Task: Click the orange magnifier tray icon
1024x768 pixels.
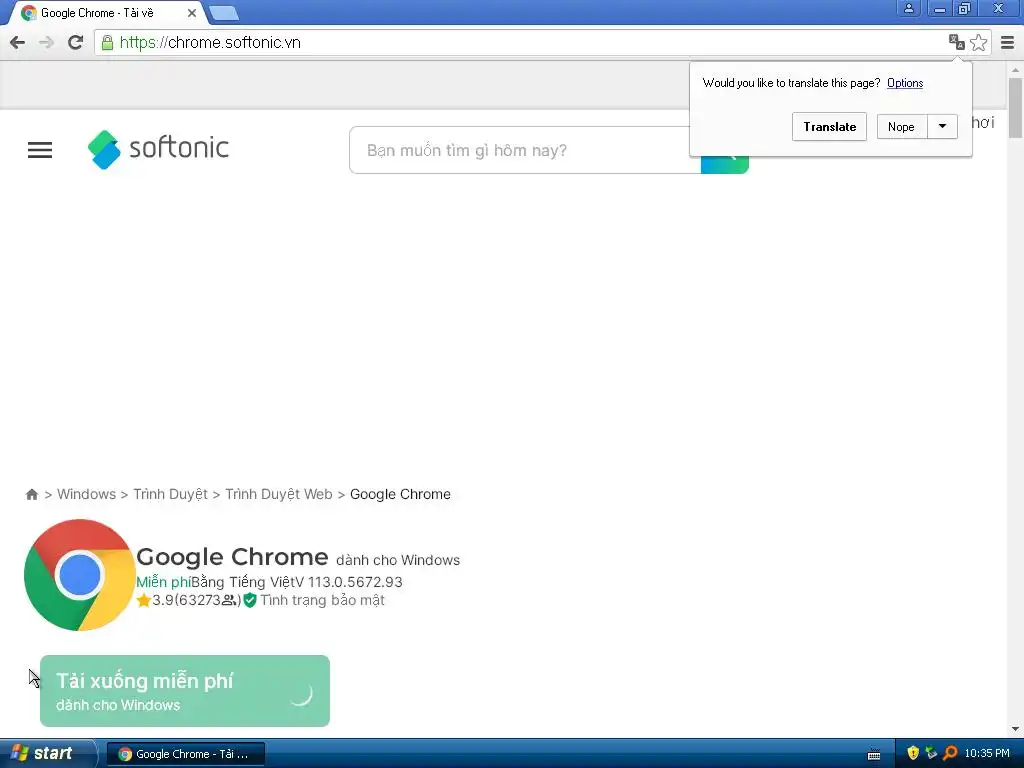Action: click(950, 753)
